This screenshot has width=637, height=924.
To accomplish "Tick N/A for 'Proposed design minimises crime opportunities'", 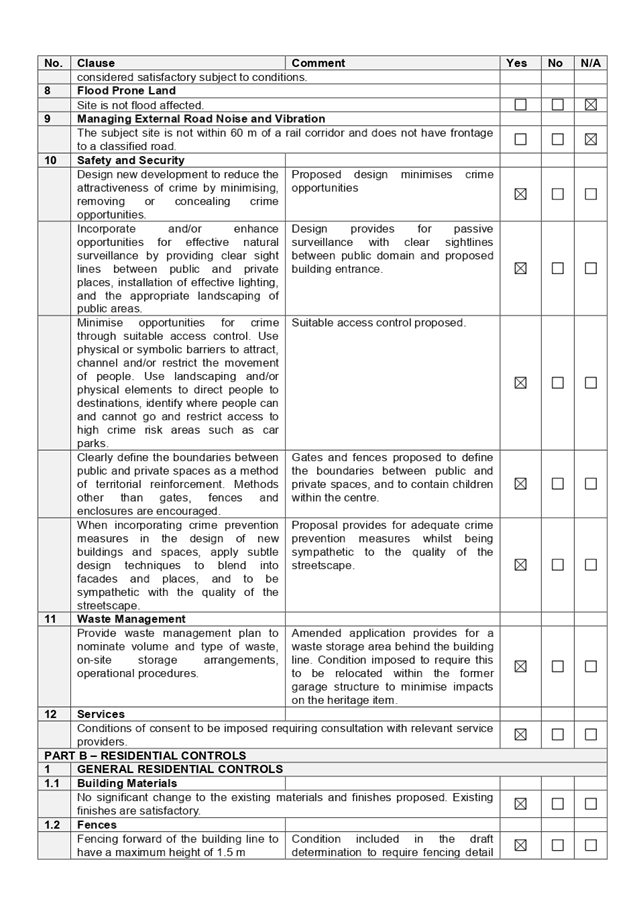I will click(x=590, y=194).
